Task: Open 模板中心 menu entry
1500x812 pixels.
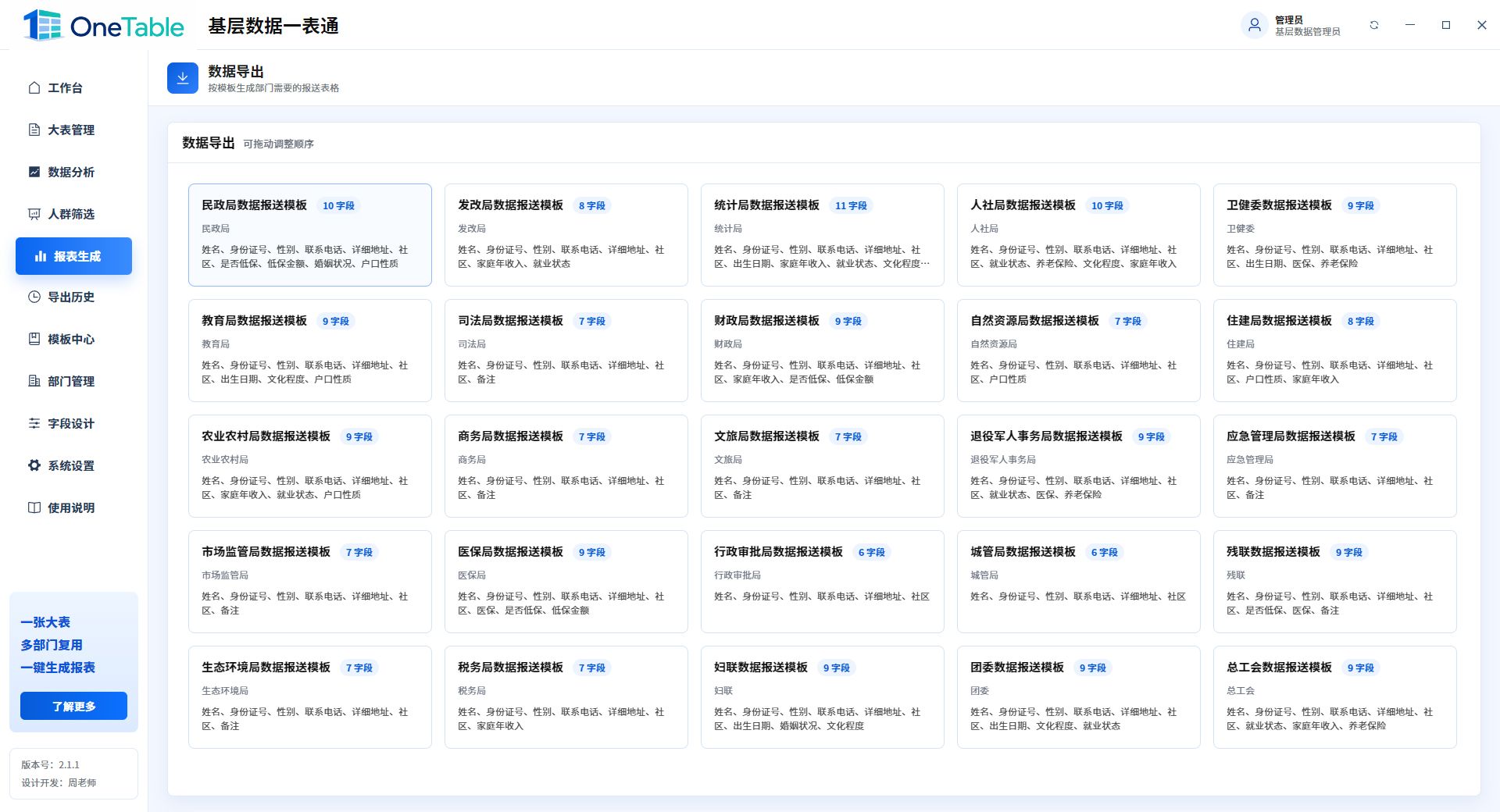Action: tap(73, 339)
